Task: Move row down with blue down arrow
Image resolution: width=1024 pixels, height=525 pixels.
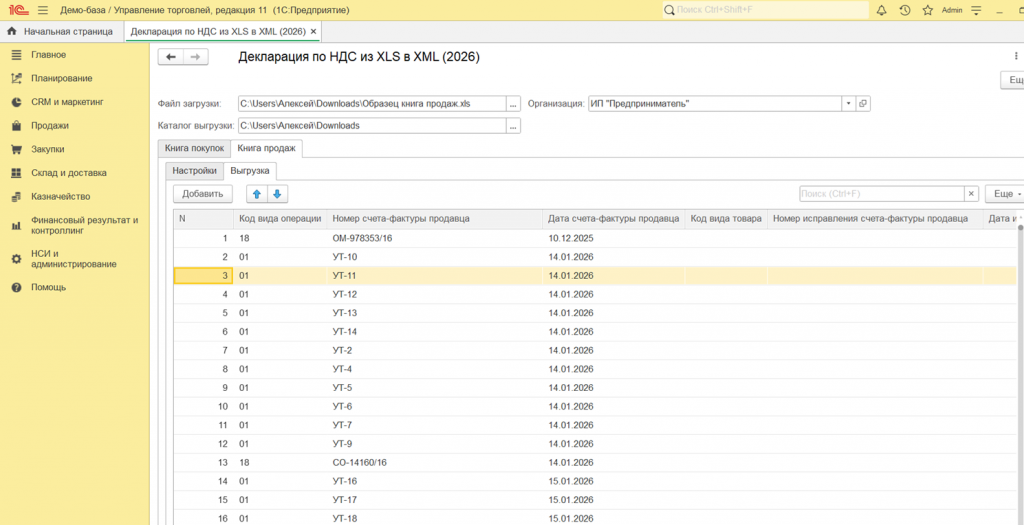Action: point(277,194)
